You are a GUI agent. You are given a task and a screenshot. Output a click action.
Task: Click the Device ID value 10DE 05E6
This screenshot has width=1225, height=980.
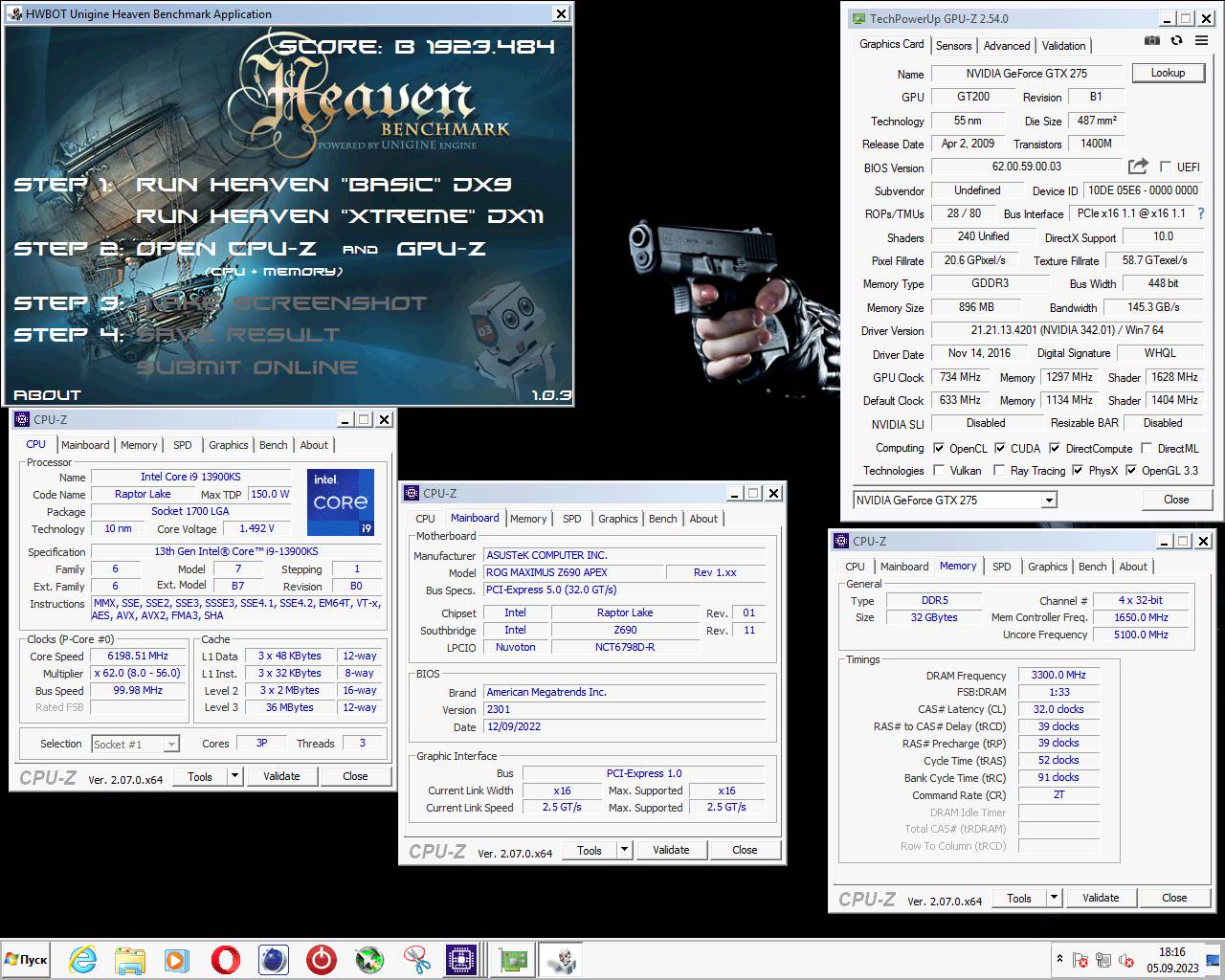1144,190
